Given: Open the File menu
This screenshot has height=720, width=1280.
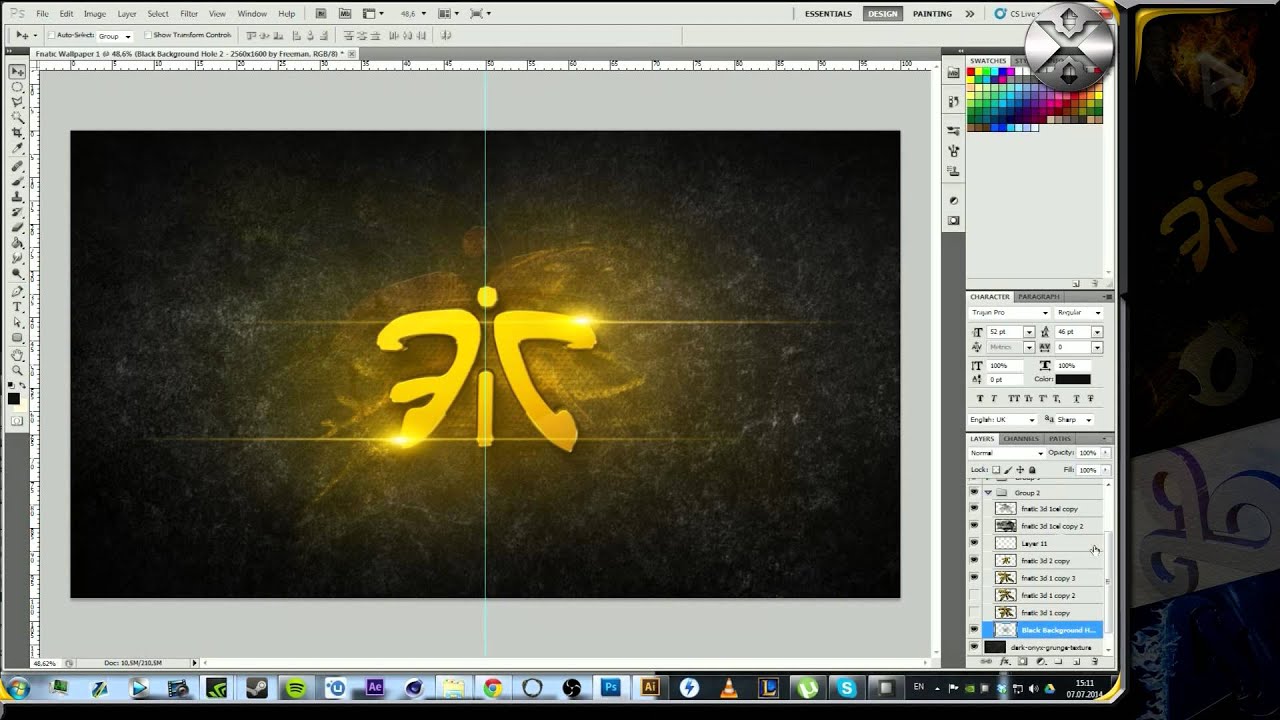Looking at the screenshot, I should 42,14.
